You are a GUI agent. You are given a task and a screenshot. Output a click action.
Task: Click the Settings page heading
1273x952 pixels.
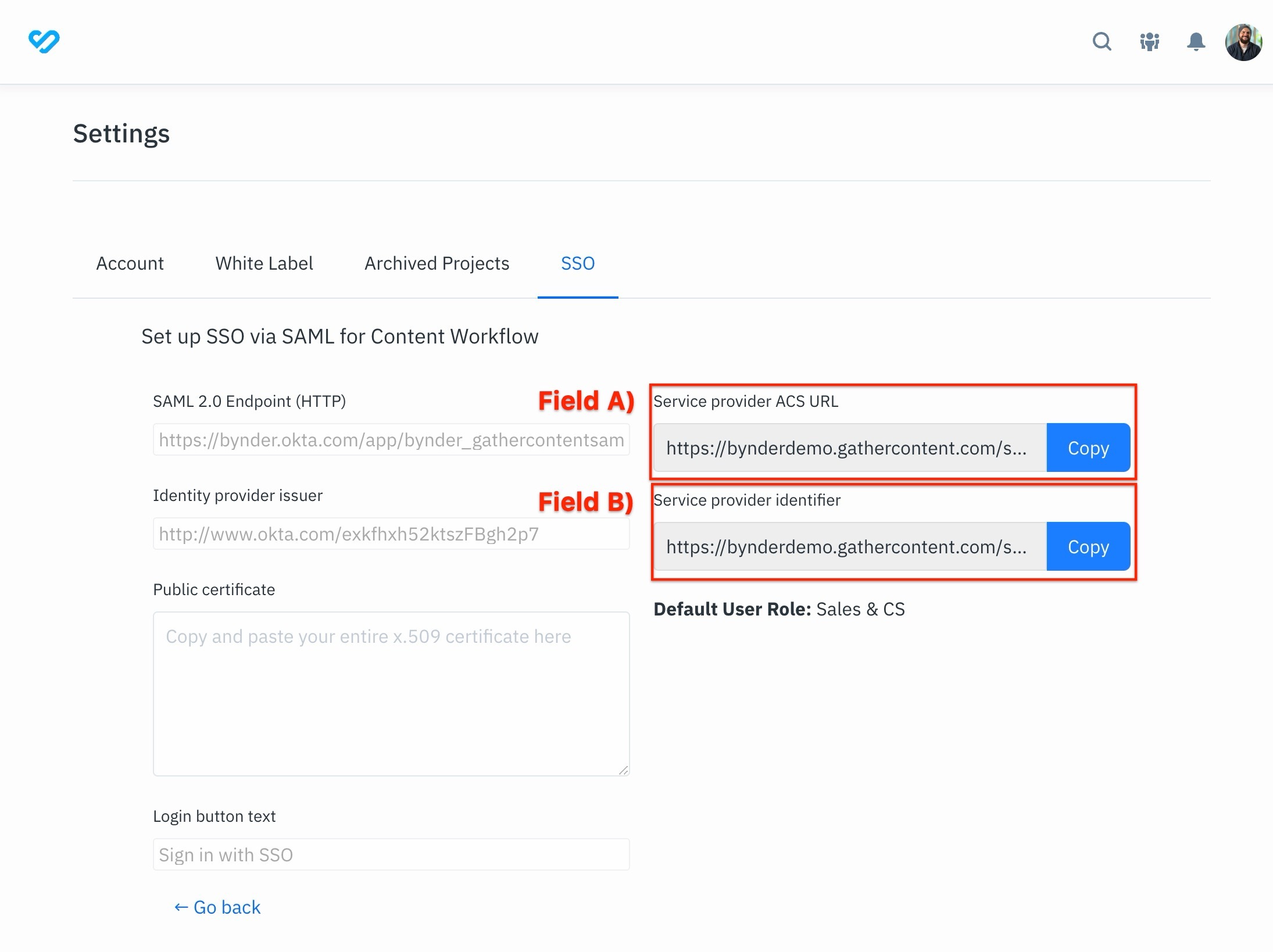[121, 134]
